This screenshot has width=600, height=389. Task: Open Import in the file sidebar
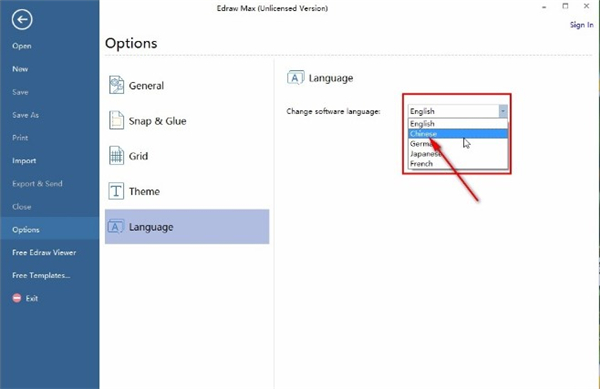click(x=24, y=161)
